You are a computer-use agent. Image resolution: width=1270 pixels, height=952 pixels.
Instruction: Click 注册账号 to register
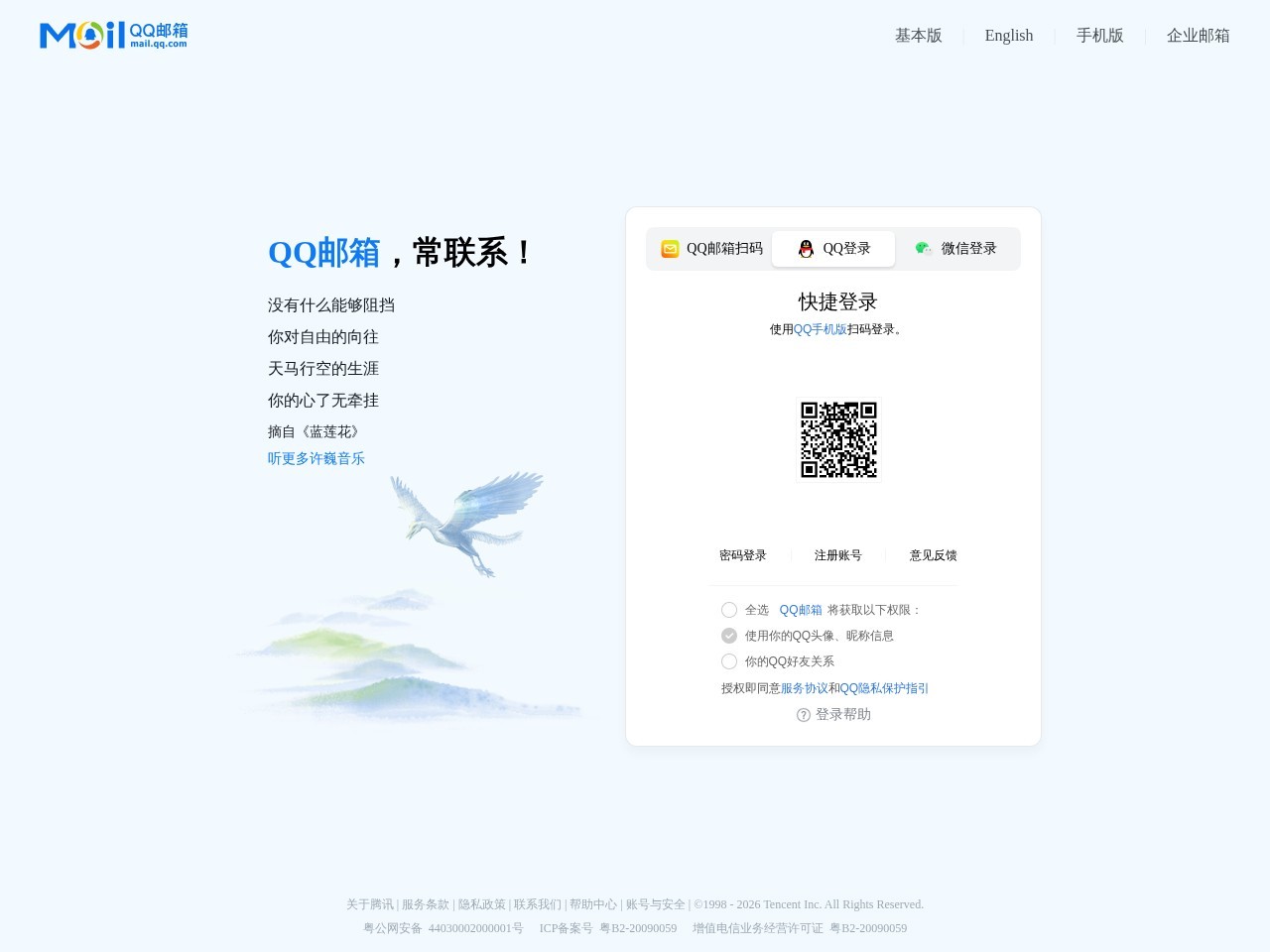click(837, 555)
